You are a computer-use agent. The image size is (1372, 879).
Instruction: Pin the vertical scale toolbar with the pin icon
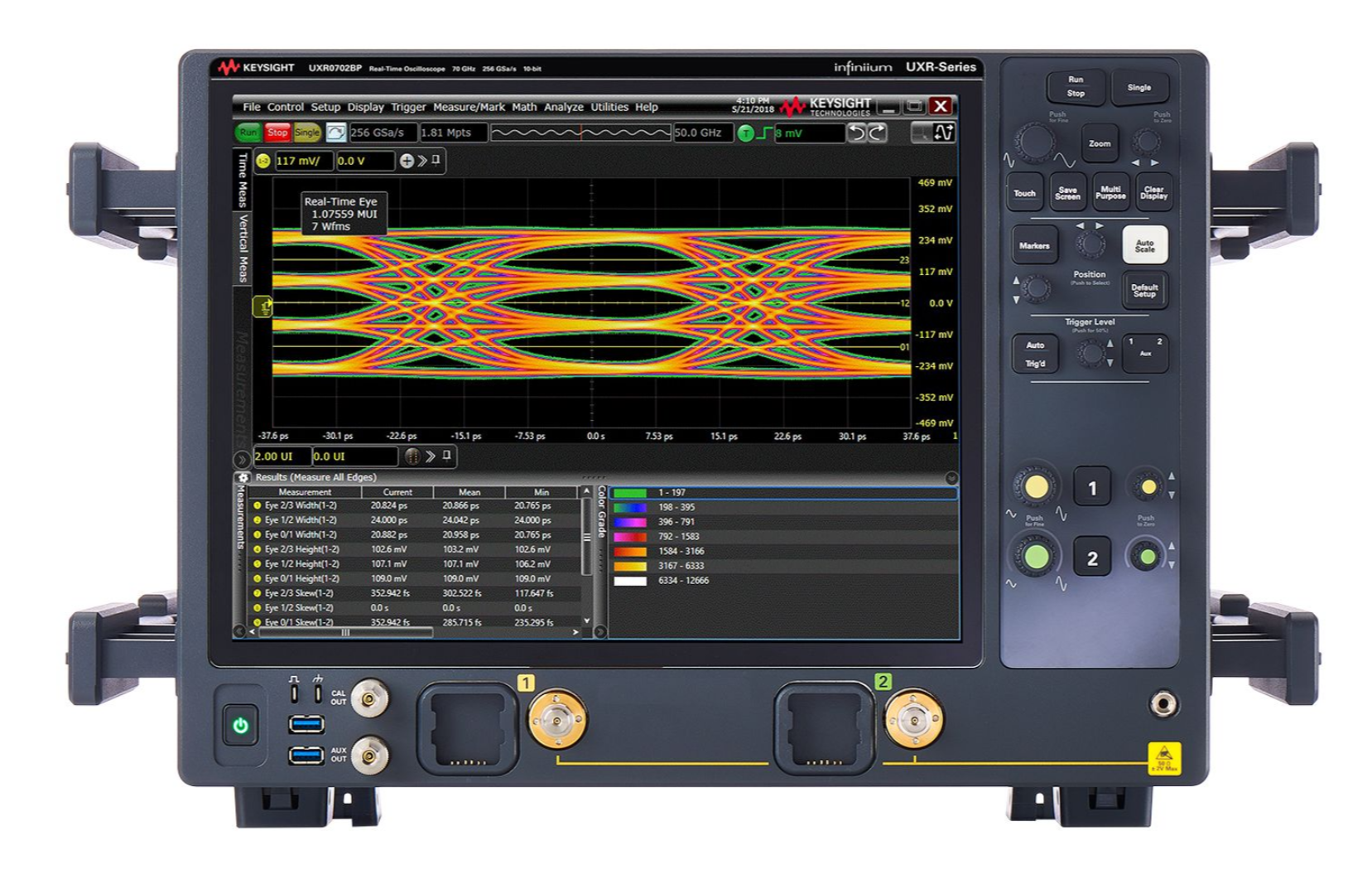tap(436, 160)
